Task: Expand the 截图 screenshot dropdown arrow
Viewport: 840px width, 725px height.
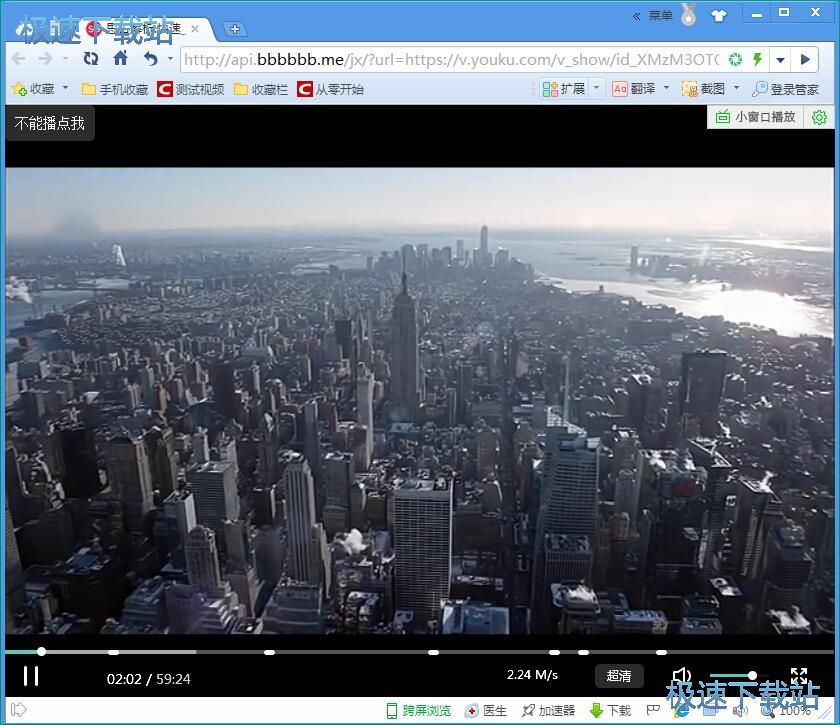Action: coord(737,88)
